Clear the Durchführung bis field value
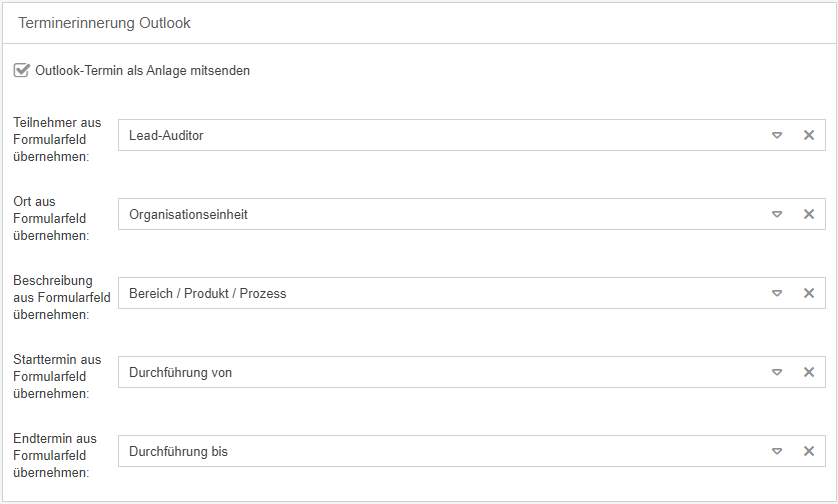 tap(809, 451)
